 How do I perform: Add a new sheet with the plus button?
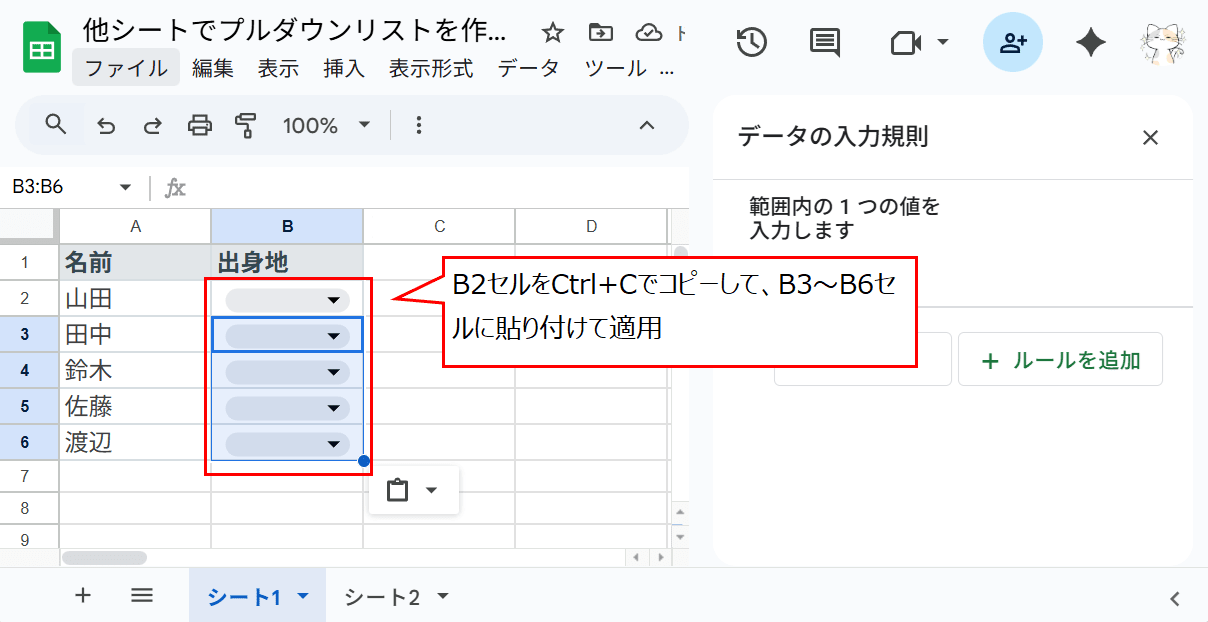point(83,594)
